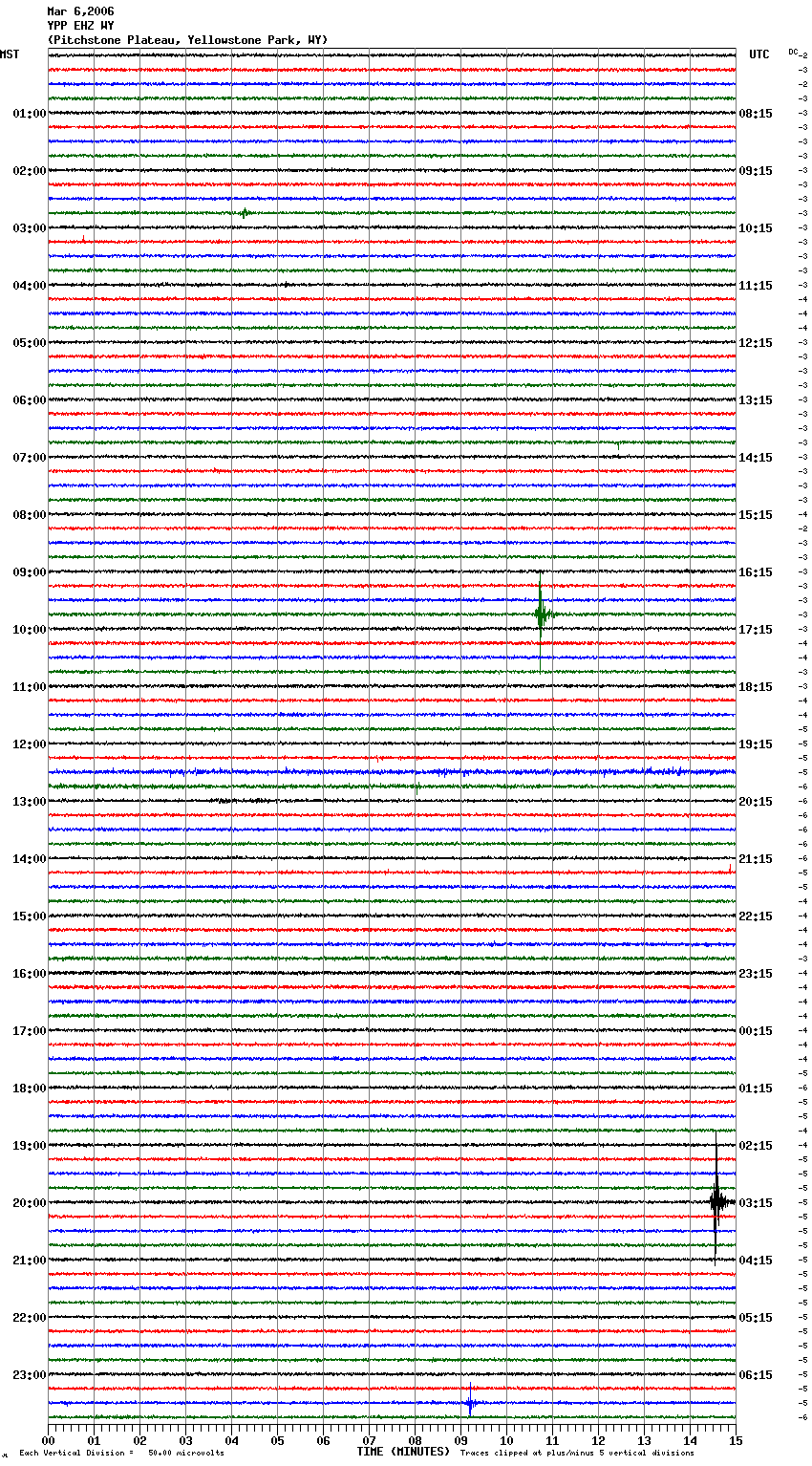This screenshot has height=1466, width=812.
Task: Click the '13' minute axis tick label
Action: click(x=645, y=1441)
